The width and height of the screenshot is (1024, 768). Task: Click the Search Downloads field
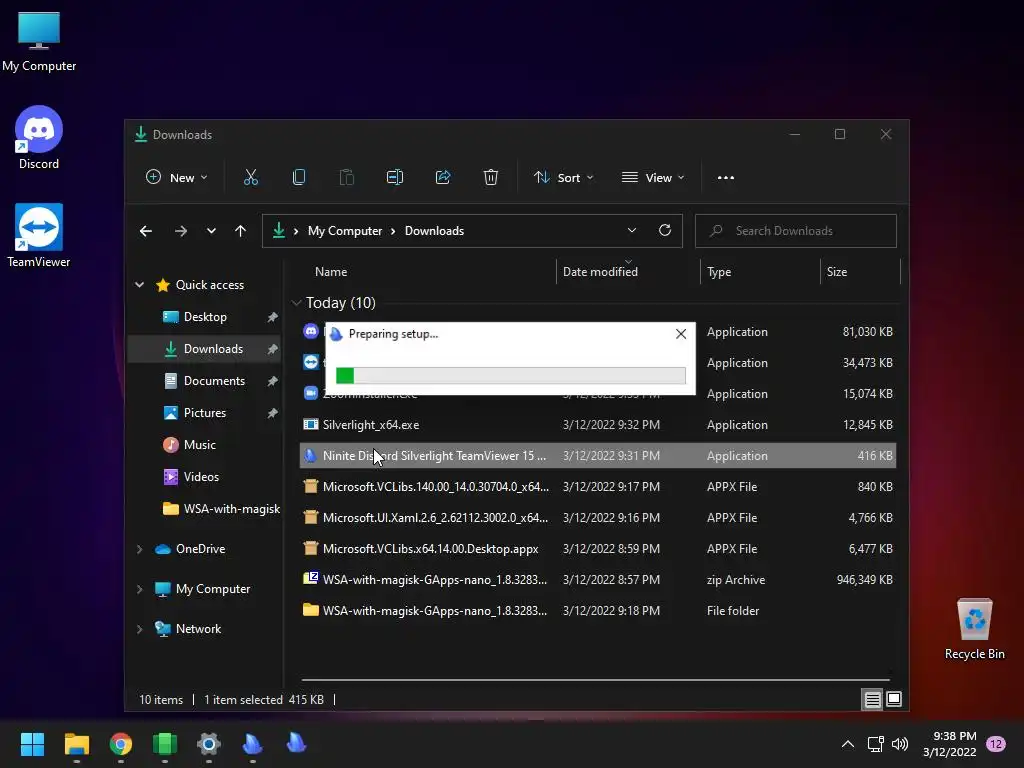point(795,231)
